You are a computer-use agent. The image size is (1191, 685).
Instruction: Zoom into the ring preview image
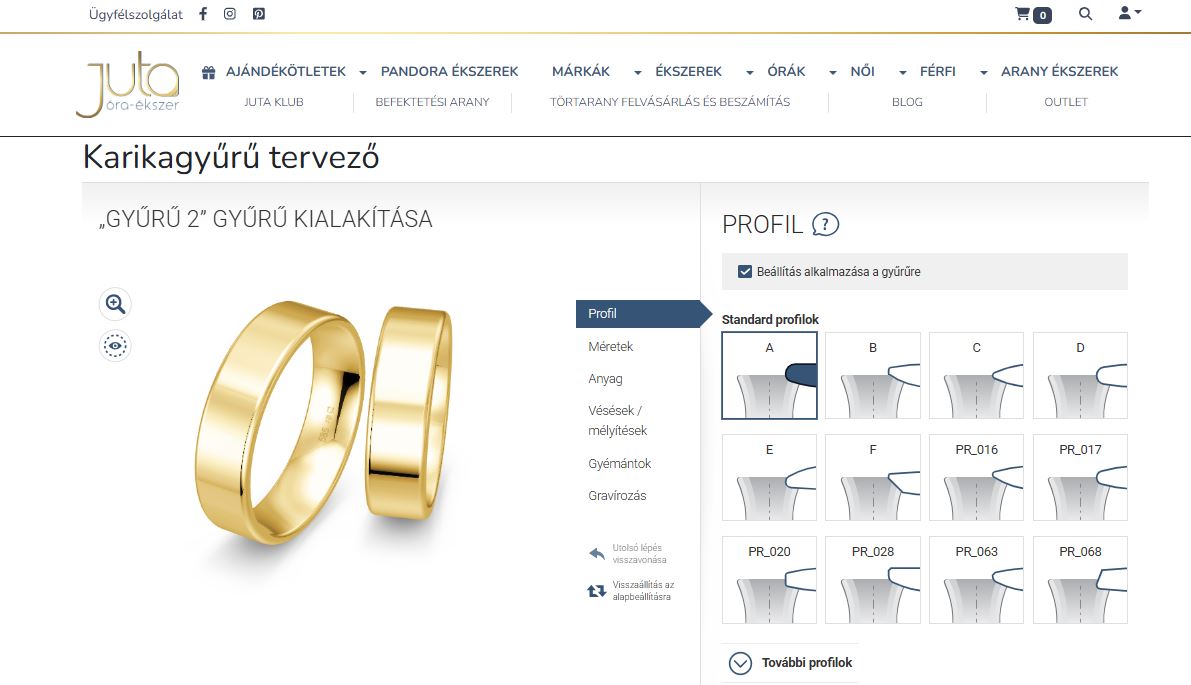(116, 304)
